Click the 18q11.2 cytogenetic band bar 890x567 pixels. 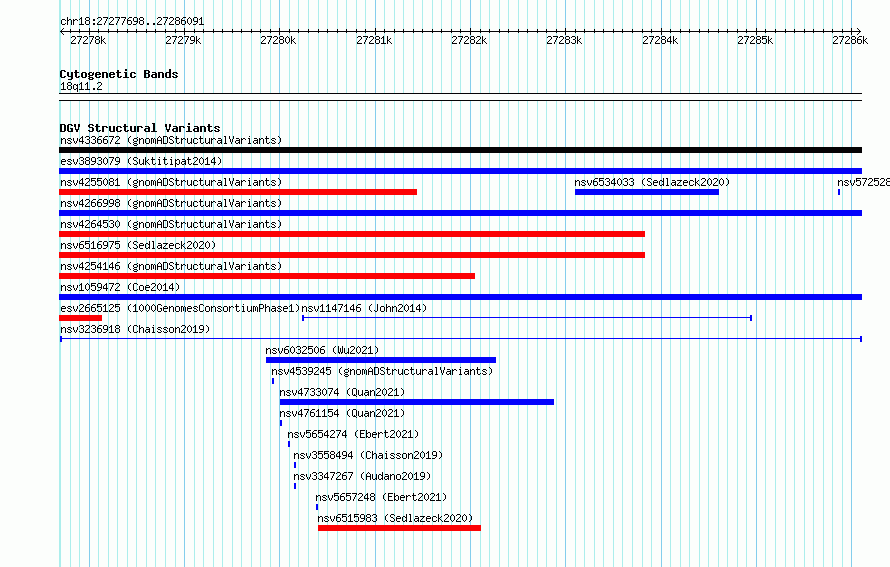[460, 97]
